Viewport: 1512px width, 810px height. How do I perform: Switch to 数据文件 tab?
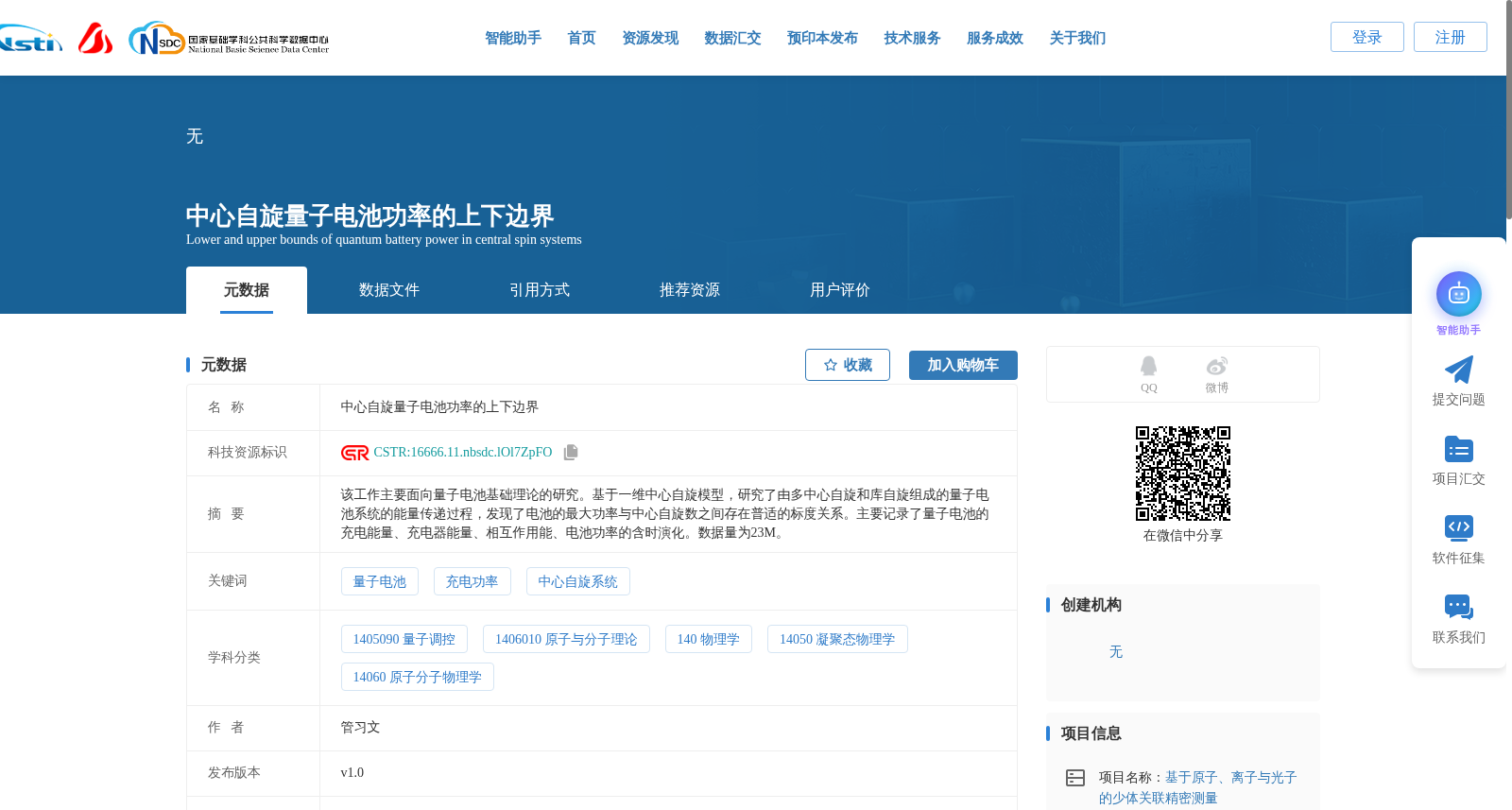click(x=389, y=290)
